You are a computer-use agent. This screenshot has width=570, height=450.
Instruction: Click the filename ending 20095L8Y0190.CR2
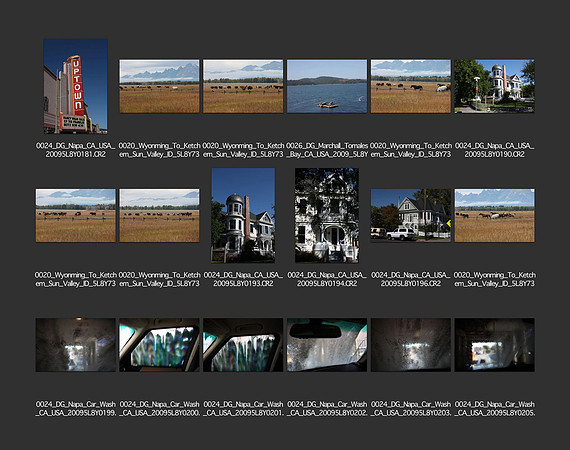click(x=494, y=150)
